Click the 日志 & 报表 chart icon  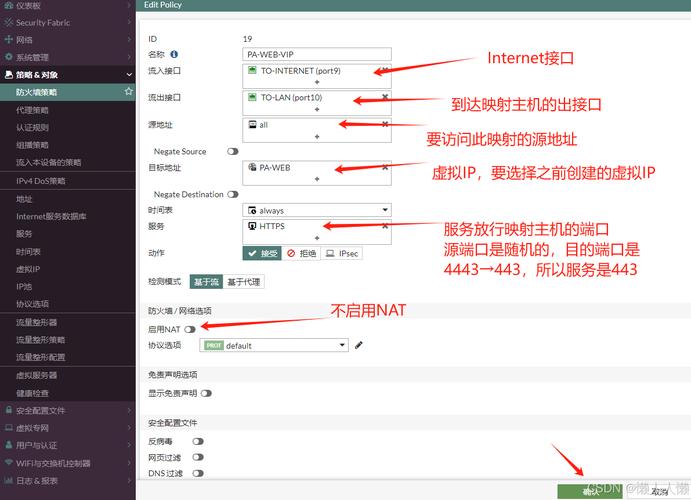point(8,480)
